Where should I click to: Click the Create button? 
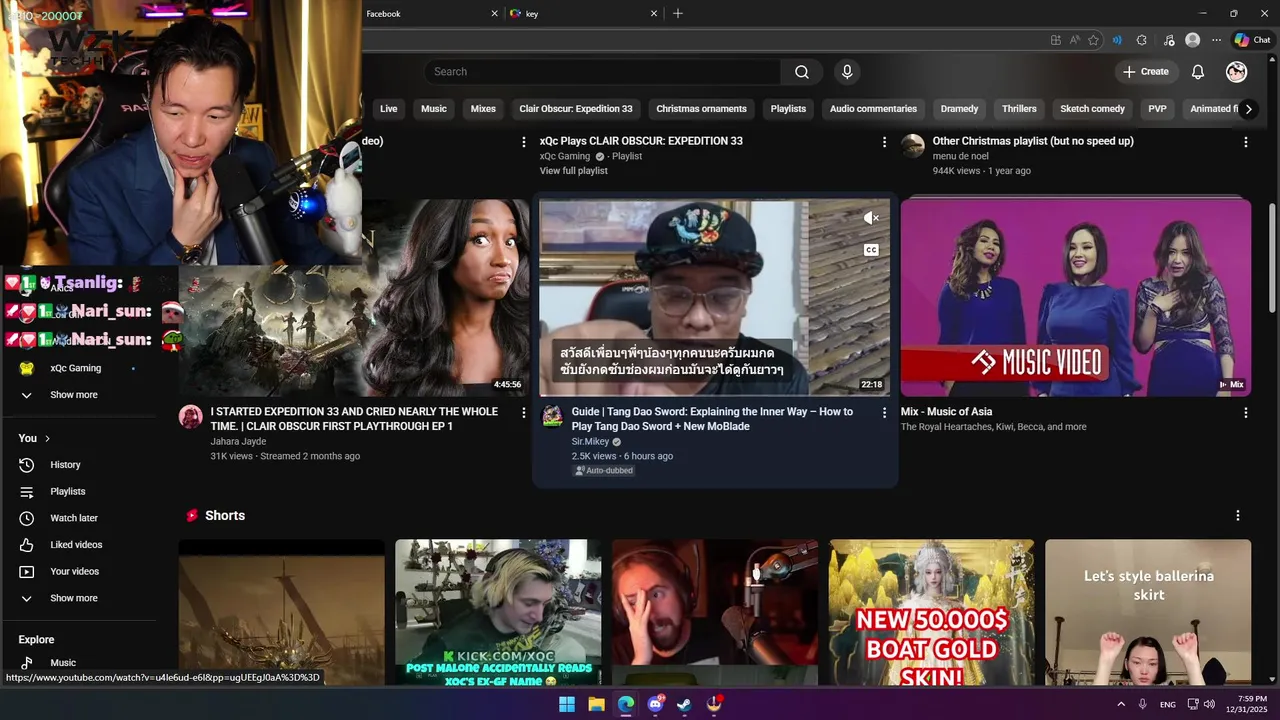[x=1145, y=72]
